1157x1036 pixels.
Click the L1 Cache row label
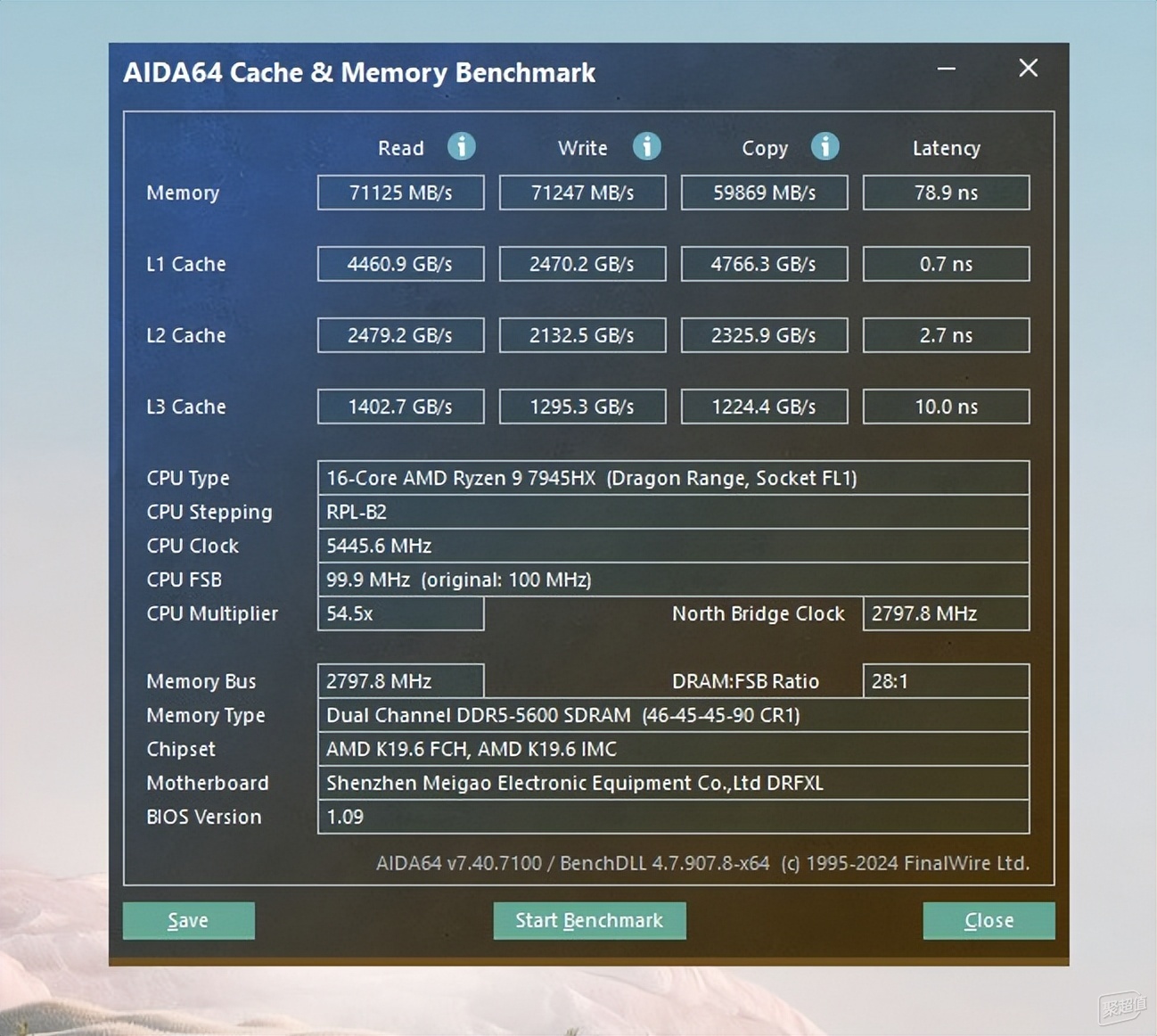[x=186, y=264]
